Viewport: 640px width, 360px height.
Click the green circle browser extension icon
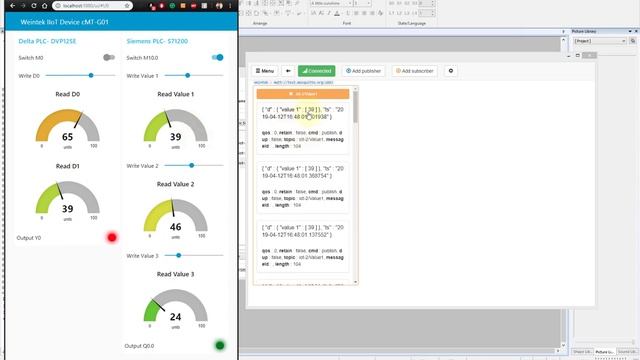(x=172, y=6)
